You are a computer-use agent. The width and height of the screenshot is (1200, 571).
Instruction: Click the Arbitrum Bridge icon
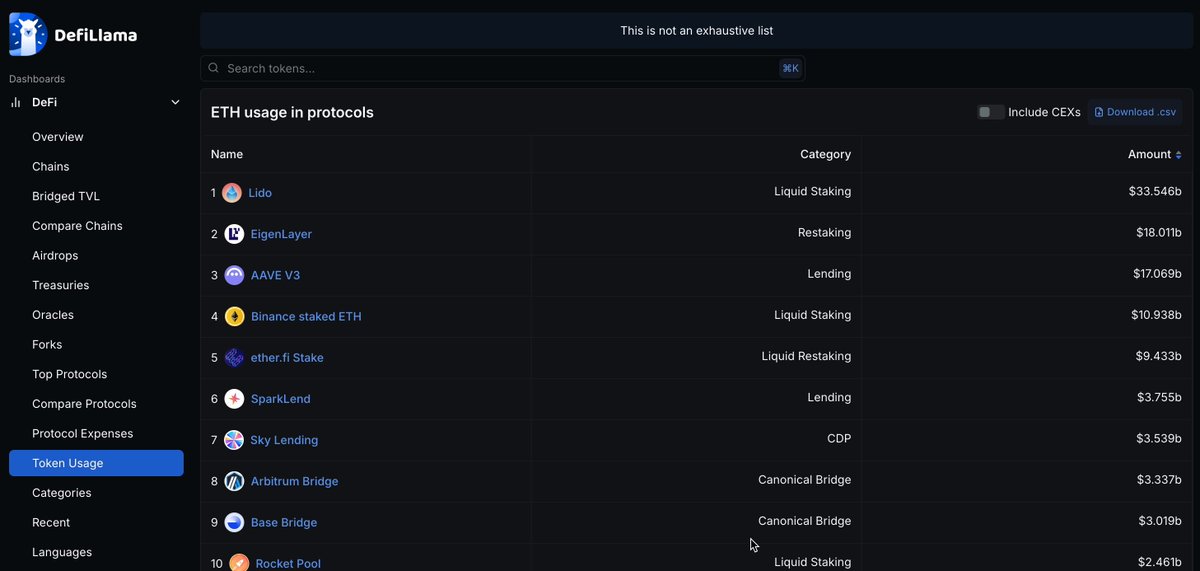(234, 481)
